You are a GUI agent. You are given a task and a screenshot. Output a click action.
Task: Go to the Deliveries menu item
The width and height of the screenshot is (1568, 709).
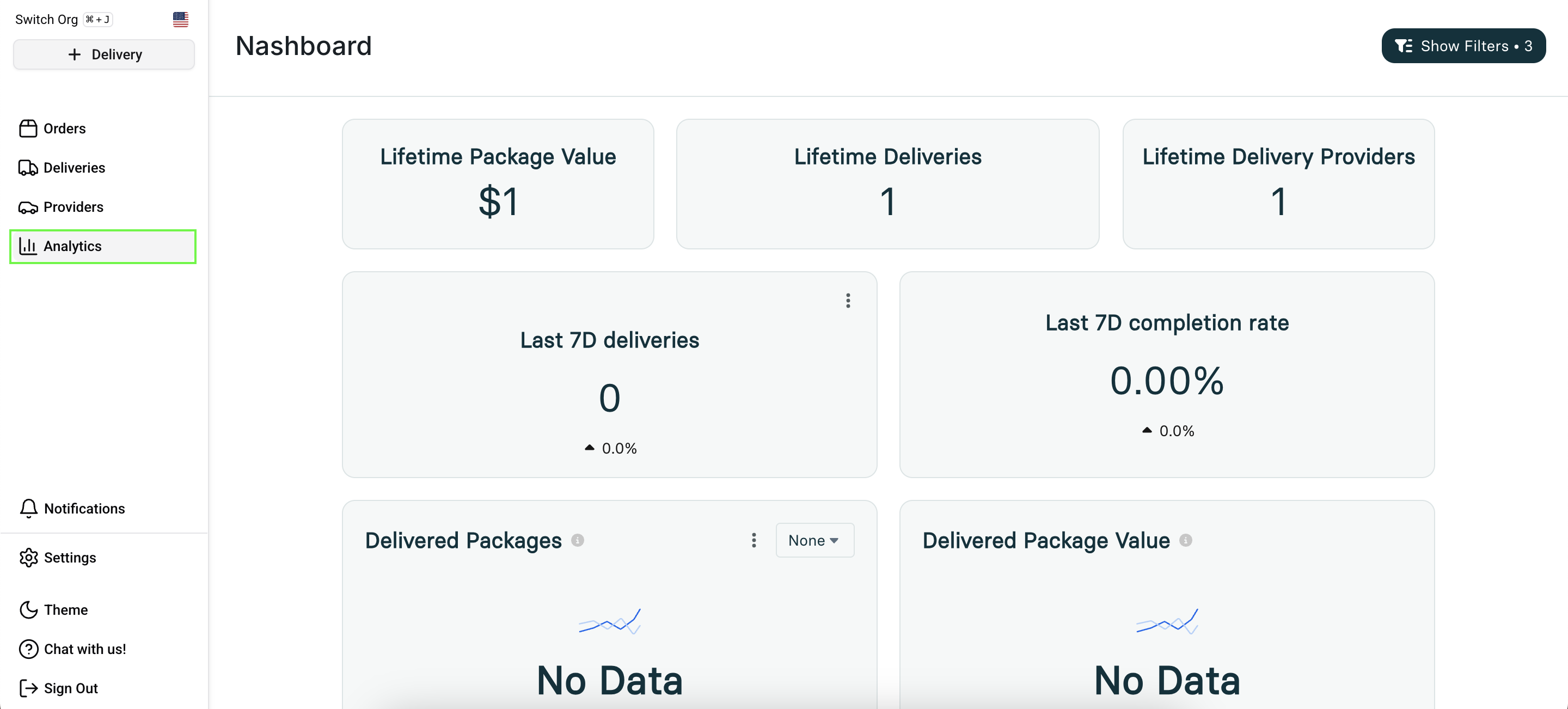[x=74, y=168]
